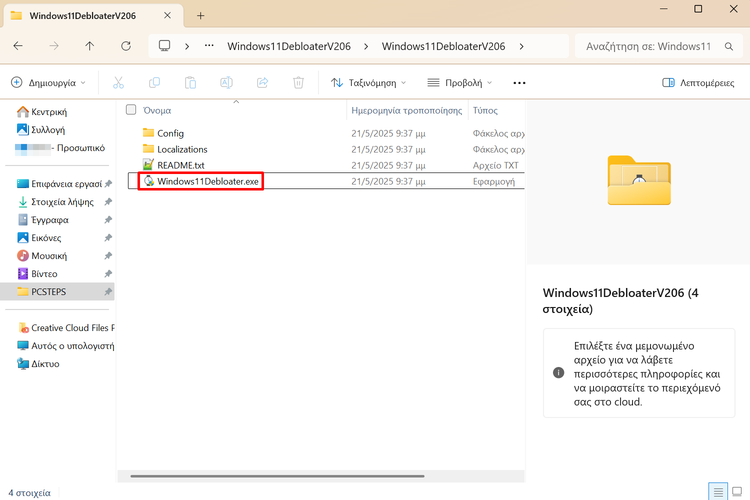Viewport: 750px width, 500px height.
Task: Select the Localizations folder
Action: tap(326, 149)
